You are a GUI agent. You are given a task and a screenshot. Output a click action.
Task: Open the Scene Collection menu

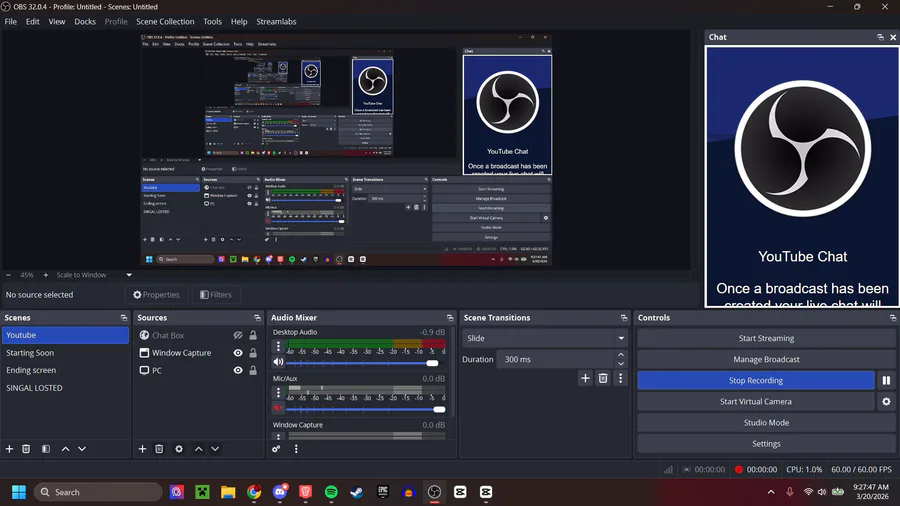165,21
